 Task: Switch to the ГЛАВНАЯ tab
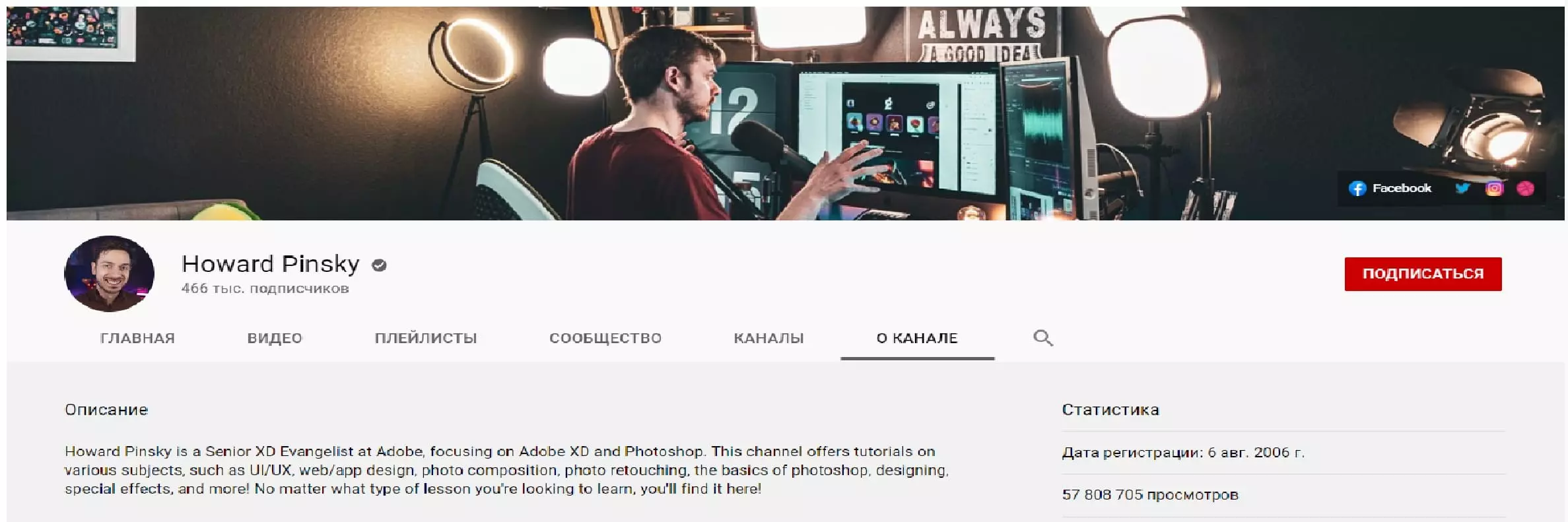(x=137, y=339)
